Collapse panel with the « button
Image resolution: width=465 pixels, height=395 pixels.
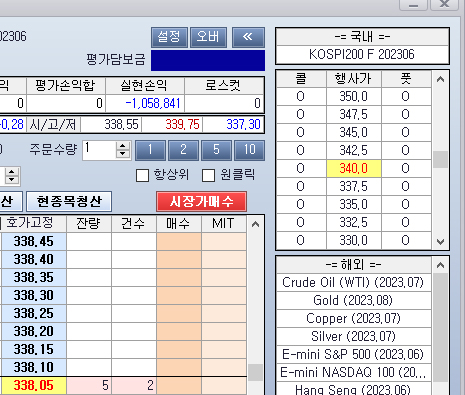[248, 37]
